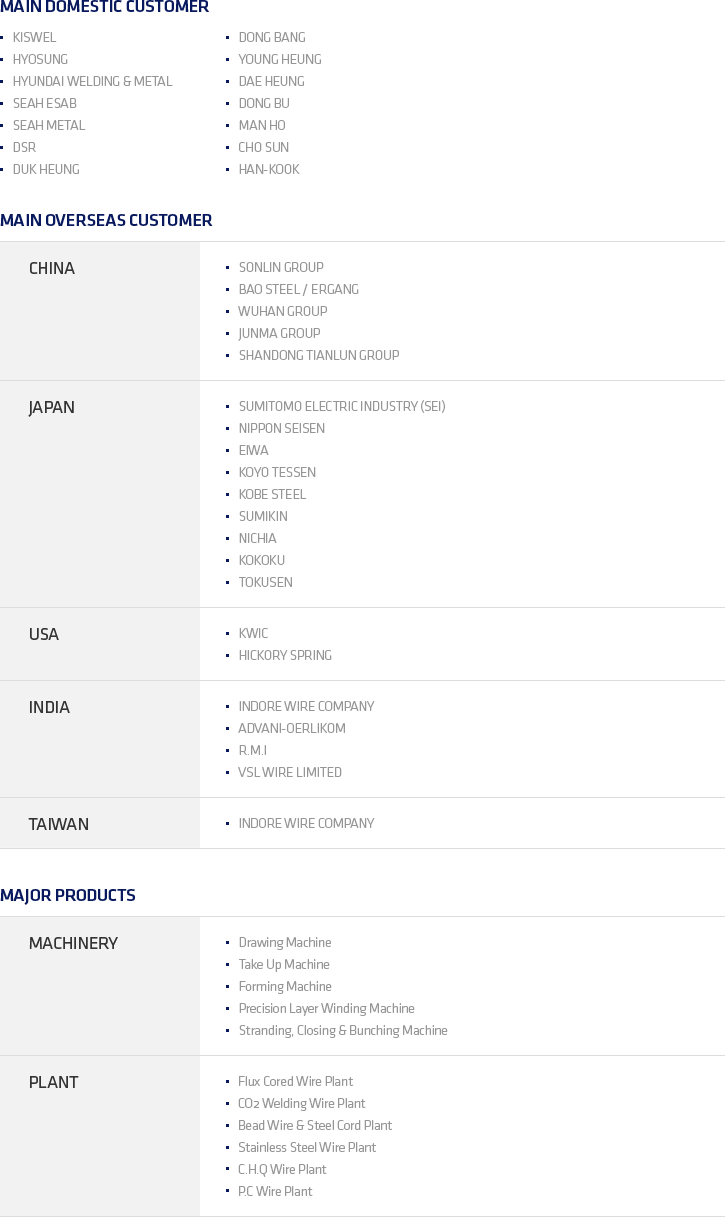Select the CHINA row label

coord(52,268)
